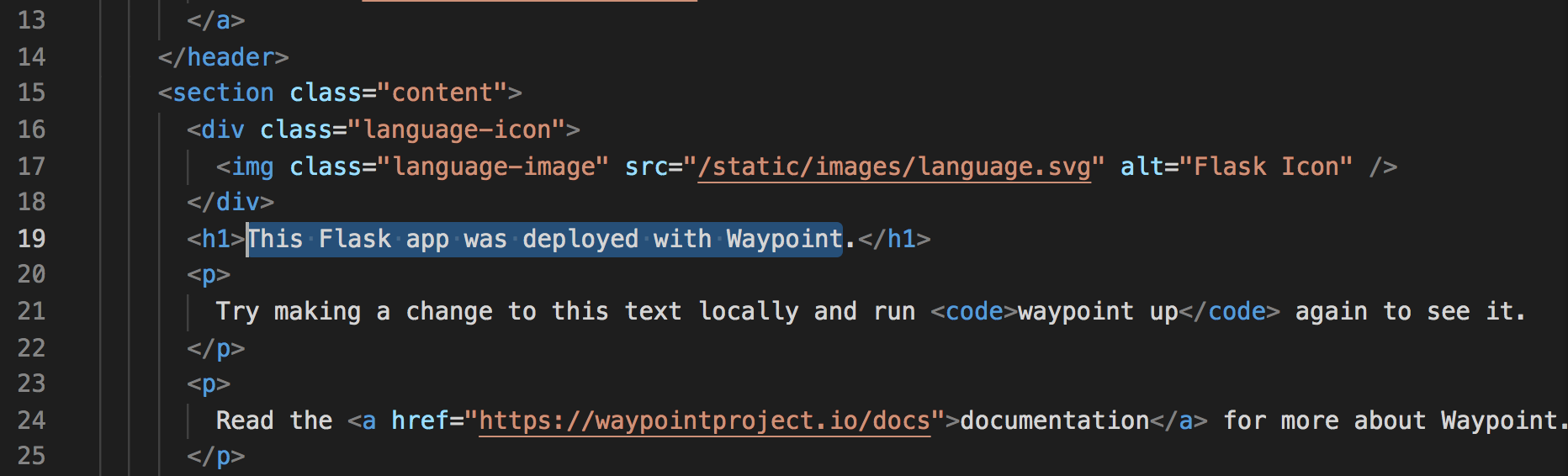The image size is (1568, 476).
Task: Click the closing code tag
Action: click(x=1229, y=311)
